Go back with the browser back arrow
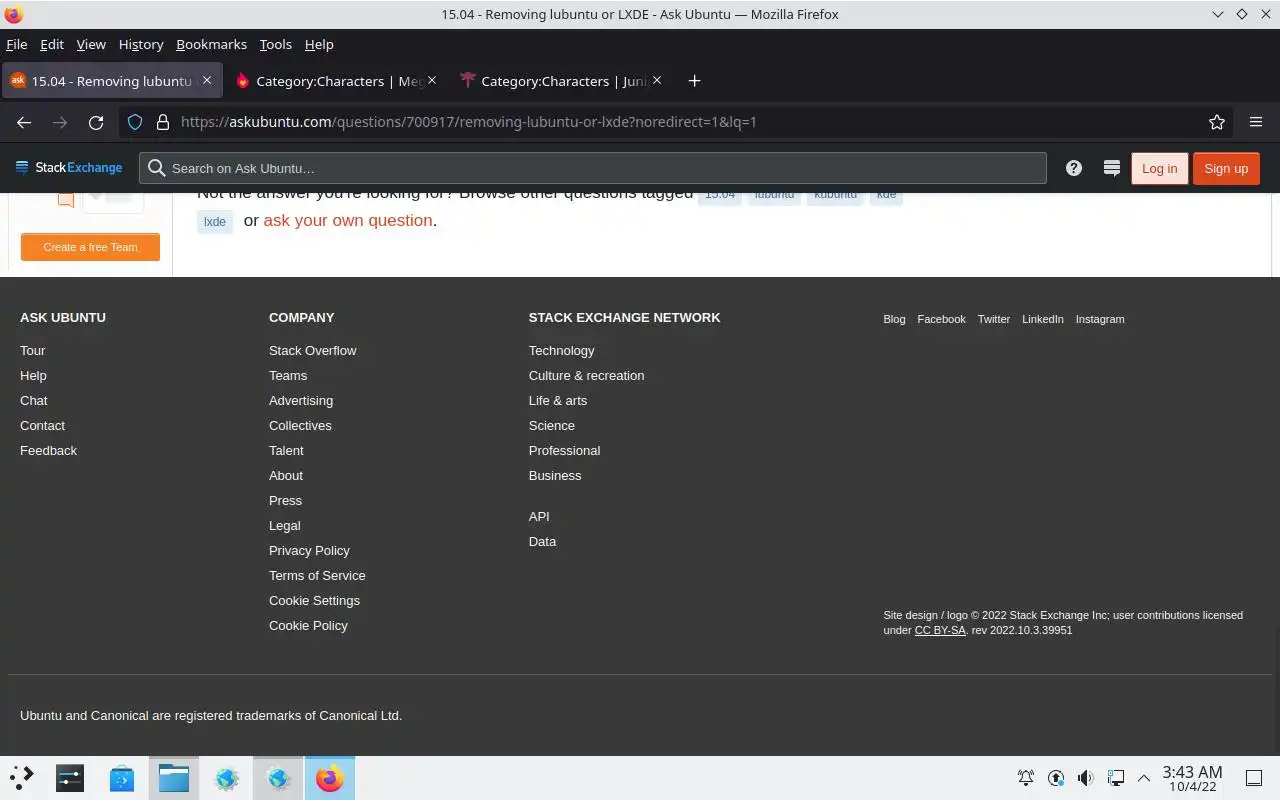Screen dimensions: 1280x800 click(24, 122)
